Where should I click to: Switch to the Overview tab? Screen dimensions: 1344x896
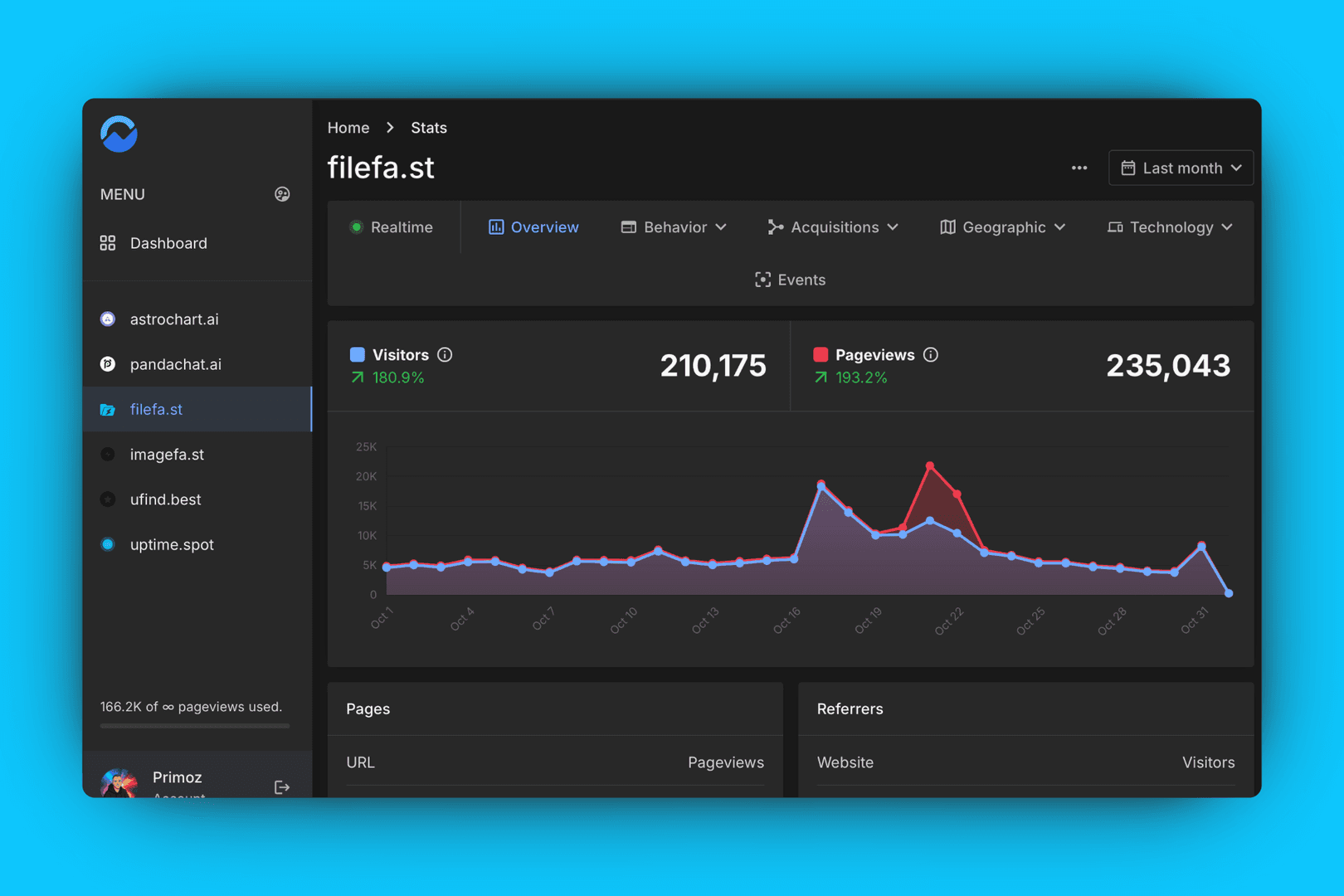coord(533,226)
